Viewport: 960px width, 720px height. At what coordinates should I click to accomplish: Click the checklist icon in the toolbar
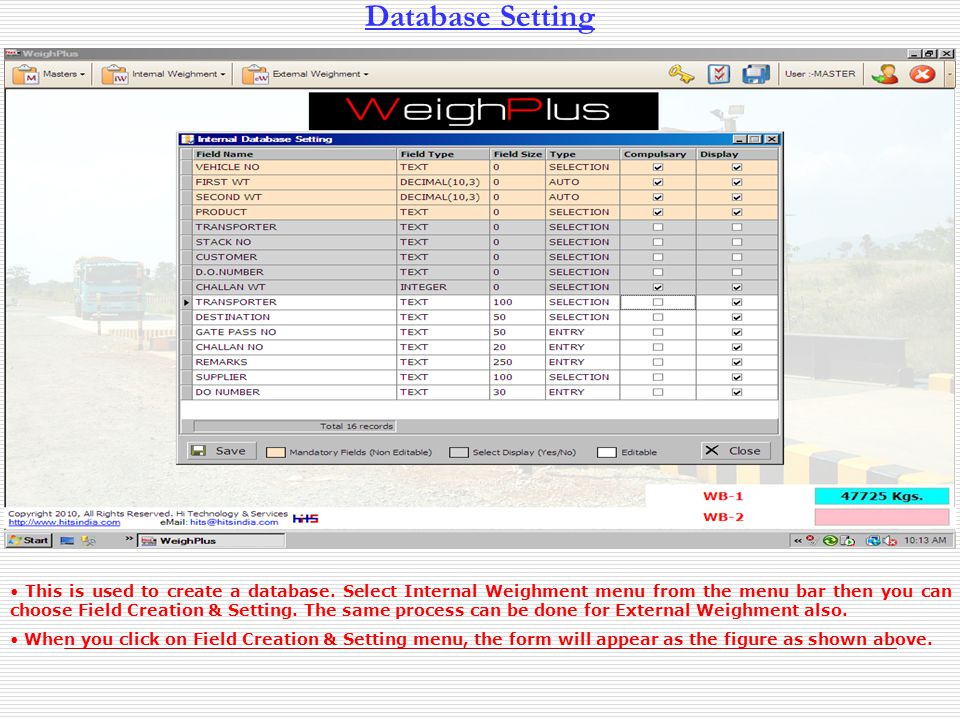point(719,74)
